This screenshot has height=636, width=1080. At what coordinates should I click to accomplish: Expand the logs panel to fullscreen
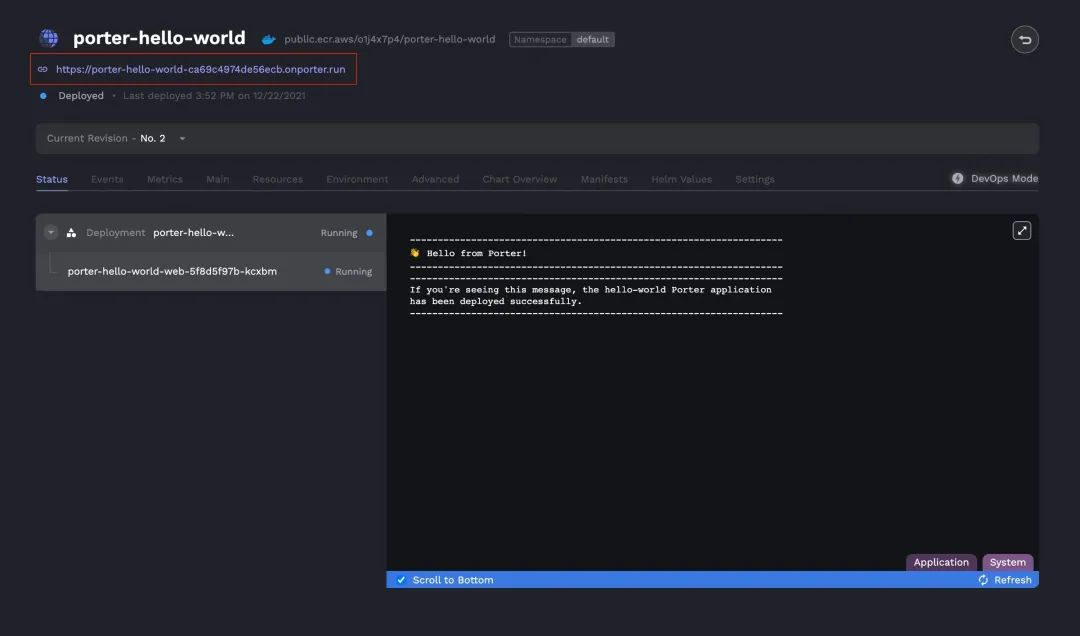pos(1021,231)
